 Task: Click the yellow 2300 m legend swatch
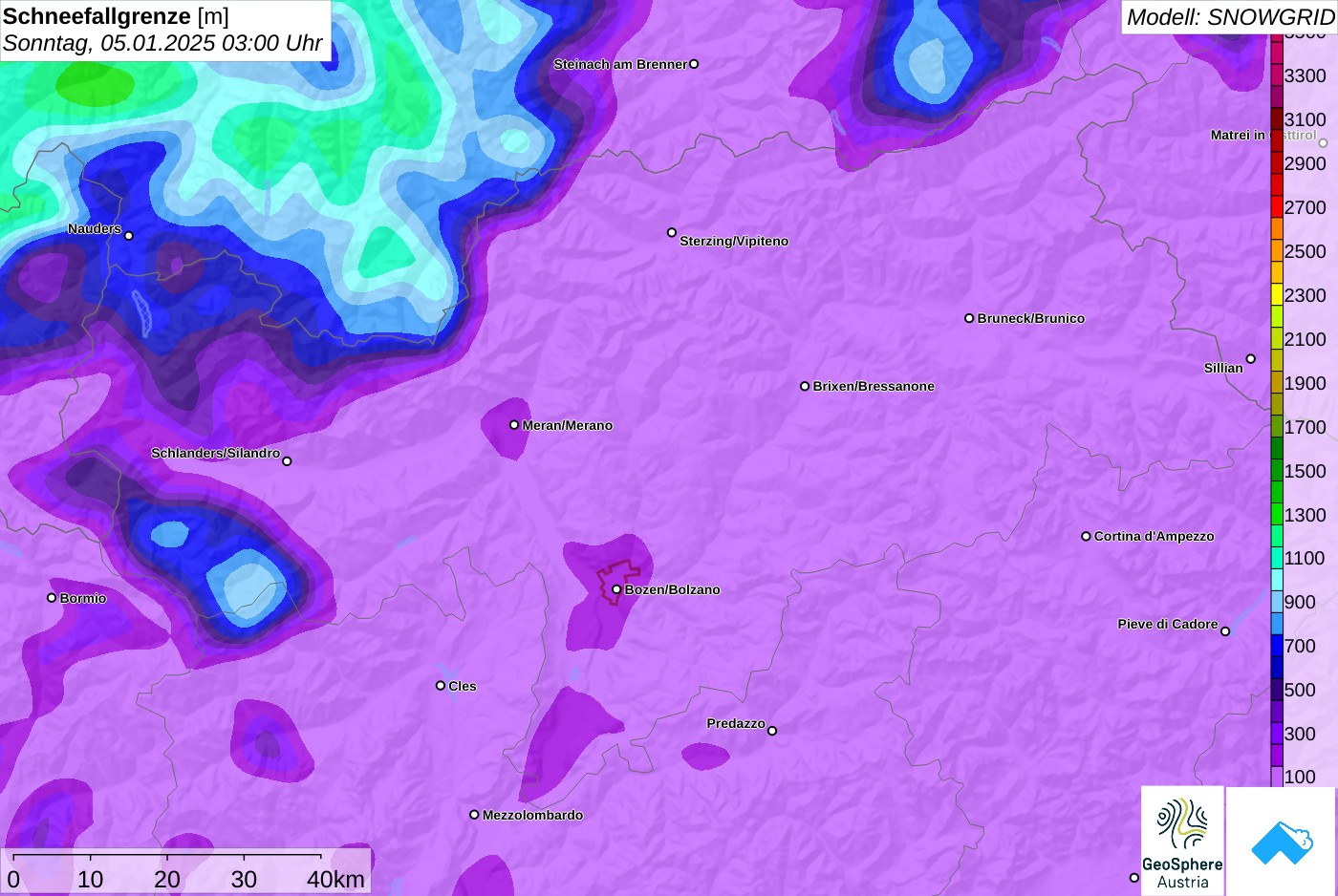point(1277,295)
